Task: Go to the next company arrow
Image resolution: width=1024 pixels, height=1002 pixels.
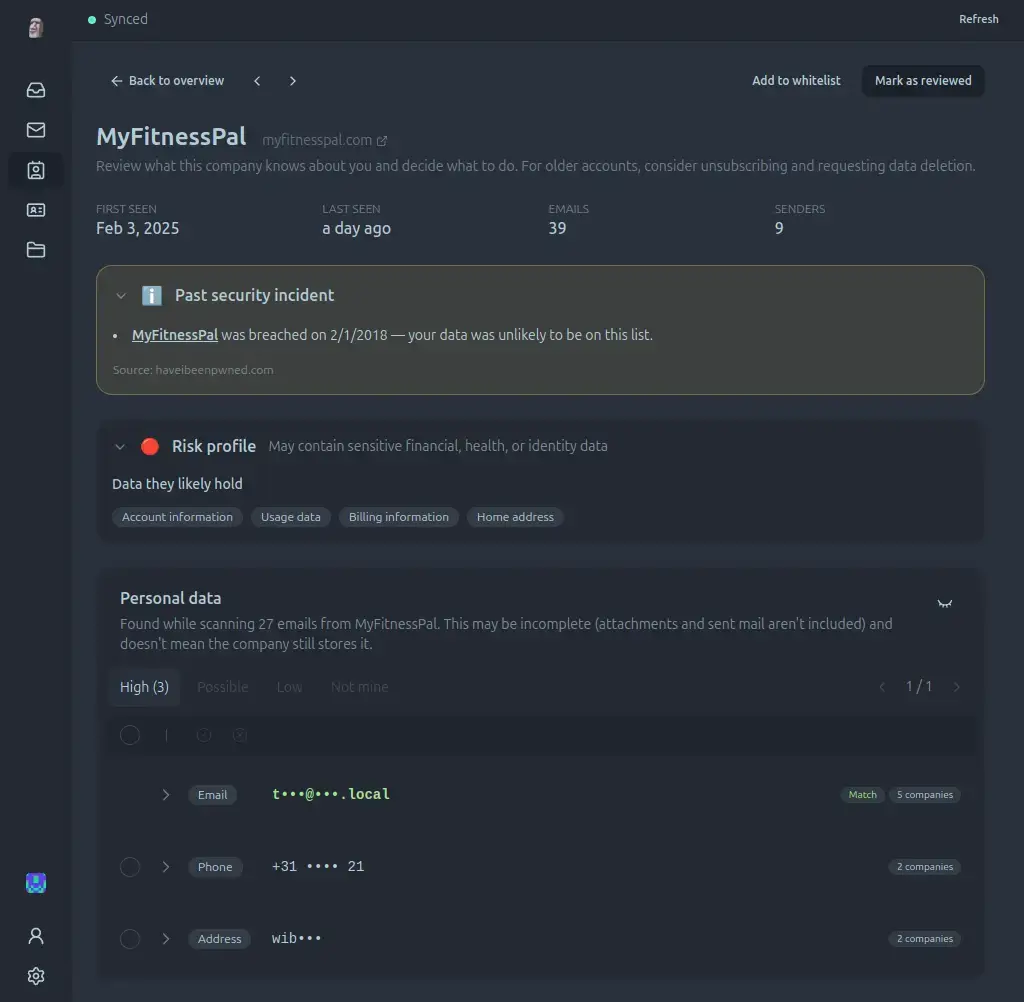Action: 293,81
